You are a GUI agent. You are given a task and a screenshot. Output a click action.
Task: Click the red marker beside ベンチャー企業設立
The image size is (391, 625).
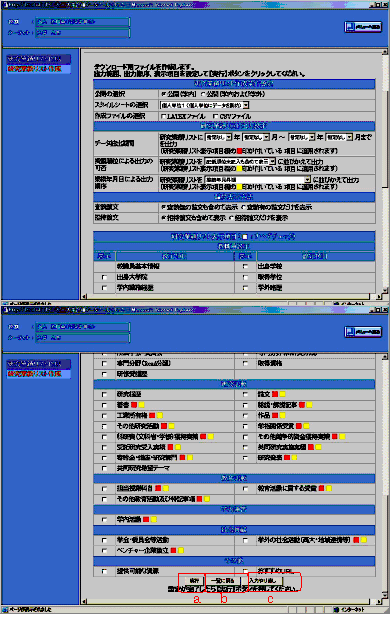173,550
